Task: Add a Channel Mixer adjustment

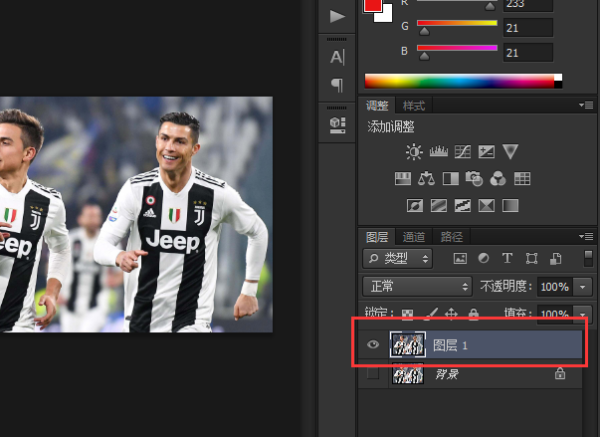Action: coord(498,179)
